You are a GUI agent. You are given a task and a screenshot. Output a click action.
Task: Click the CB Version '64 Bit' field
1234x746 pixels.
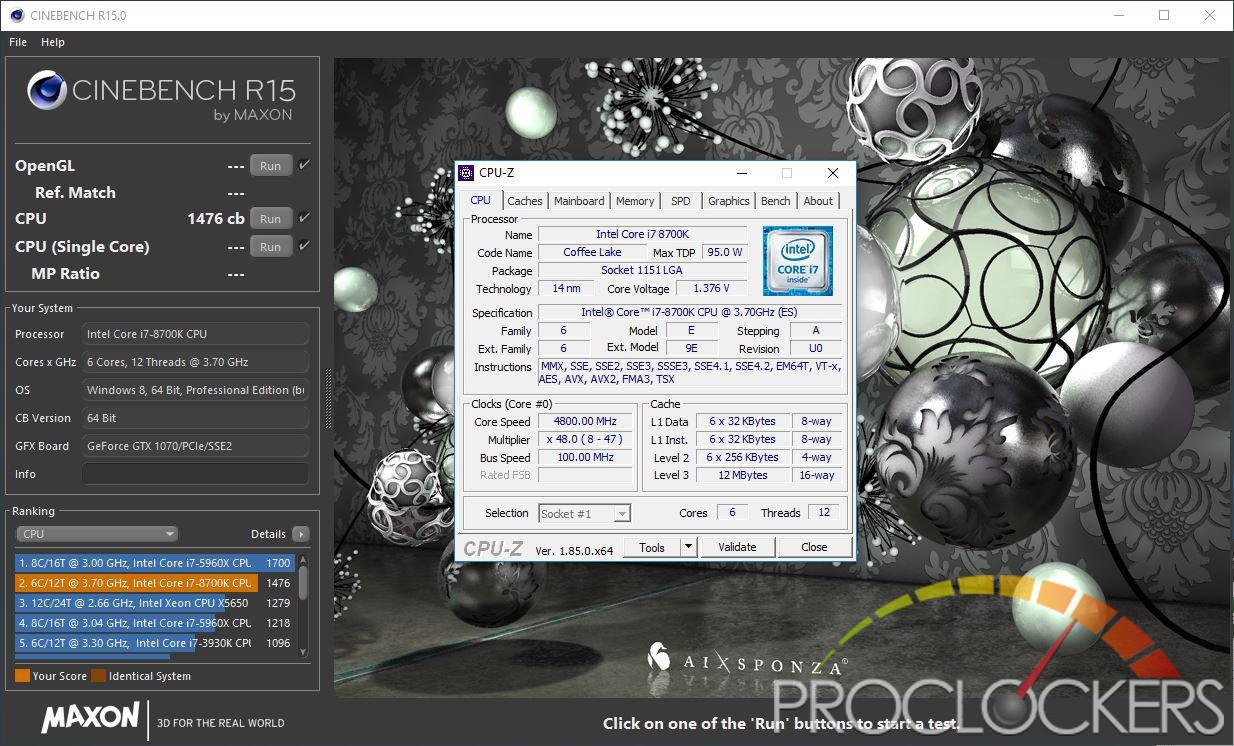195,418
